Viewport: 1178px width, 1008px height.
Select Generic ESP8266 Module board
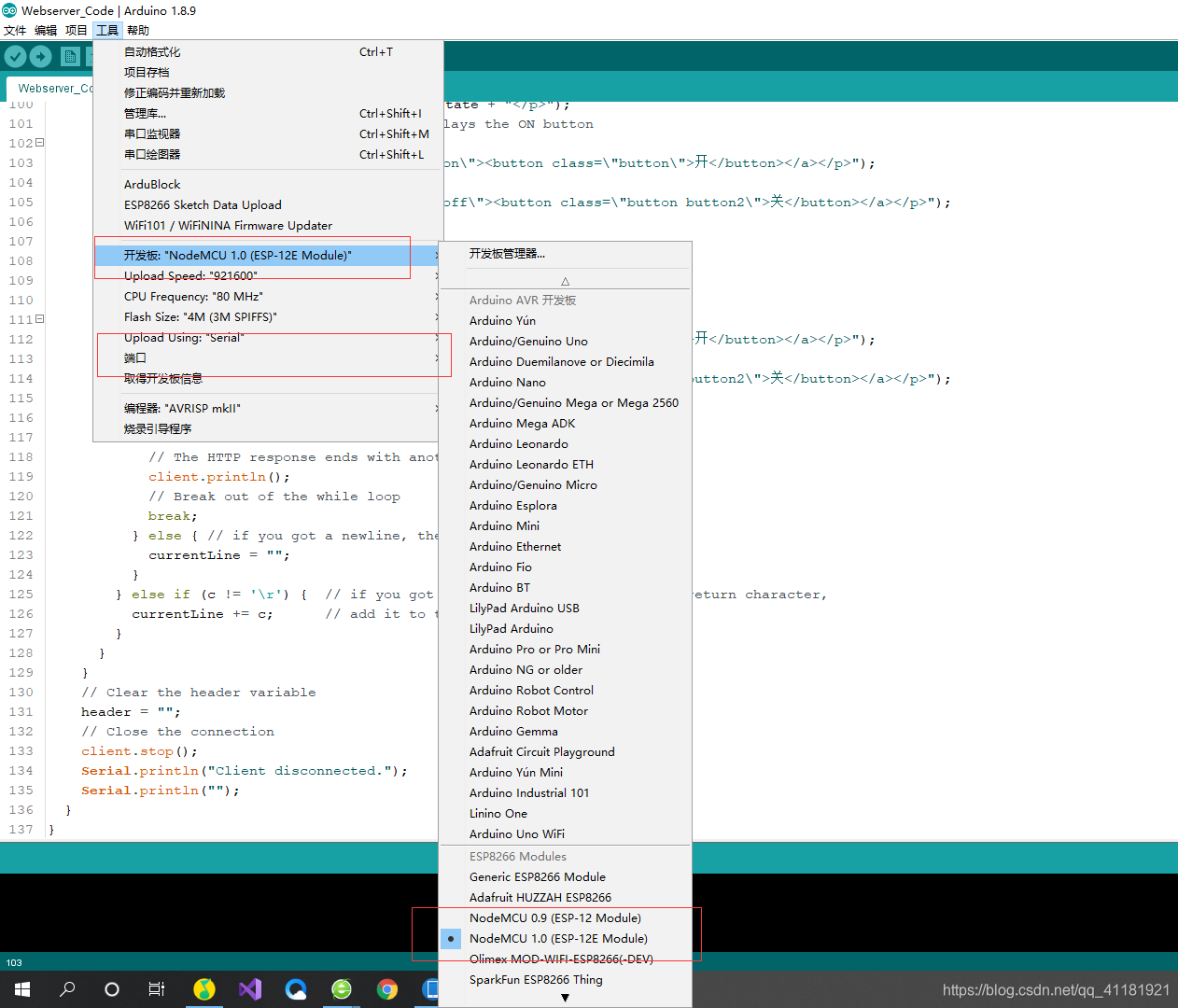click(538, 876)
